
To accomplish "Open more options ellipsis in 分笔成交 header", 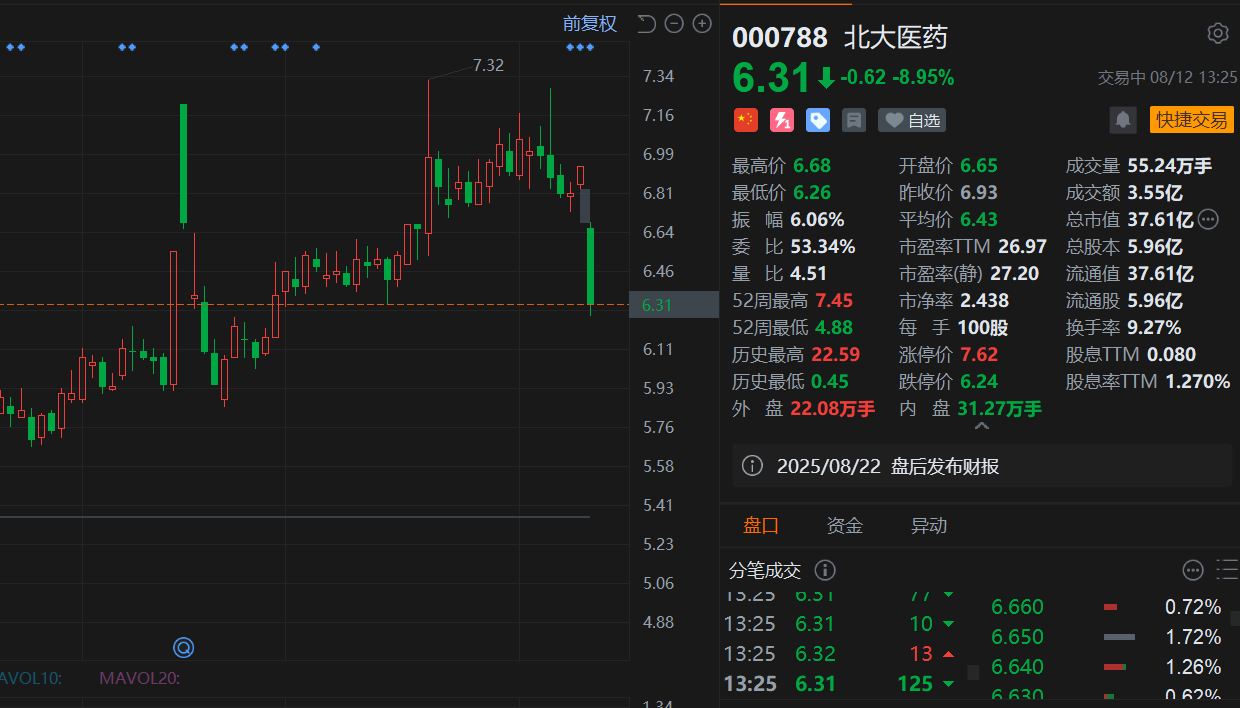I will tap(1193, 570).
